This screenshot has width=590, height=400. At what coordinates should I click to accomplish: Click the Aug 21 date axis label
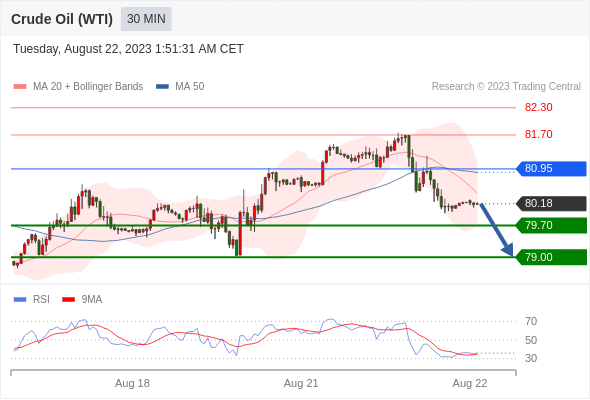[x=301, y=383]
